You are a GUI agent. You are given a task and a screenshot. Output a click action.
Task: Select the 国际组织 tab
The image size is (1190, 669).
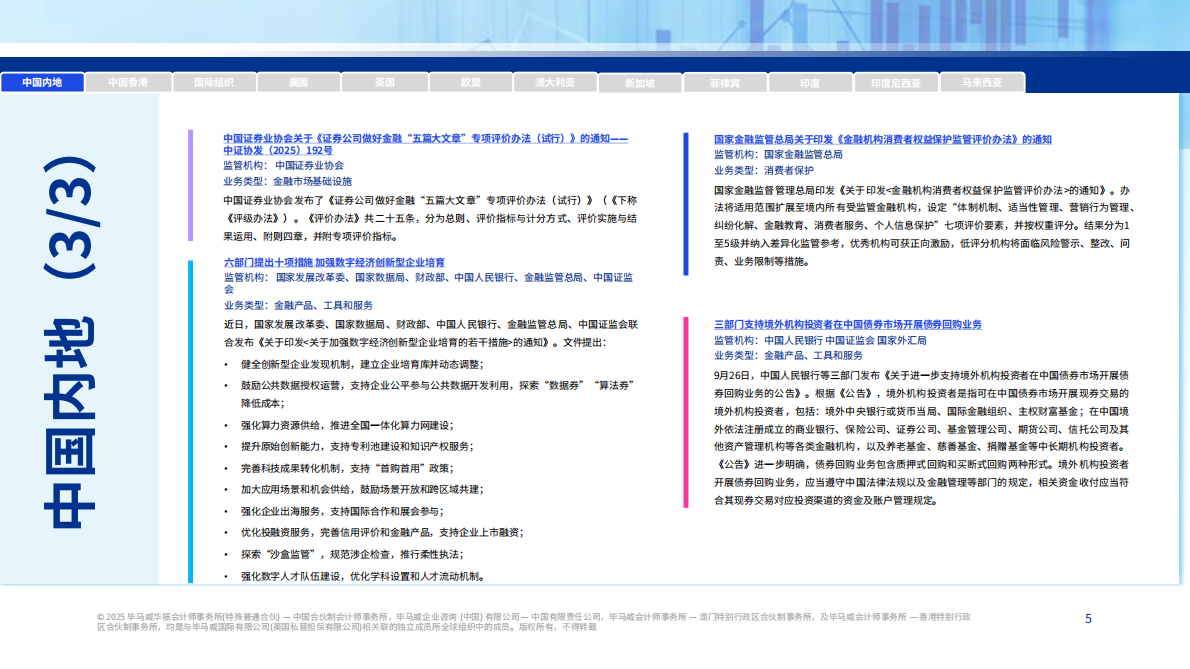pos(215,82)
